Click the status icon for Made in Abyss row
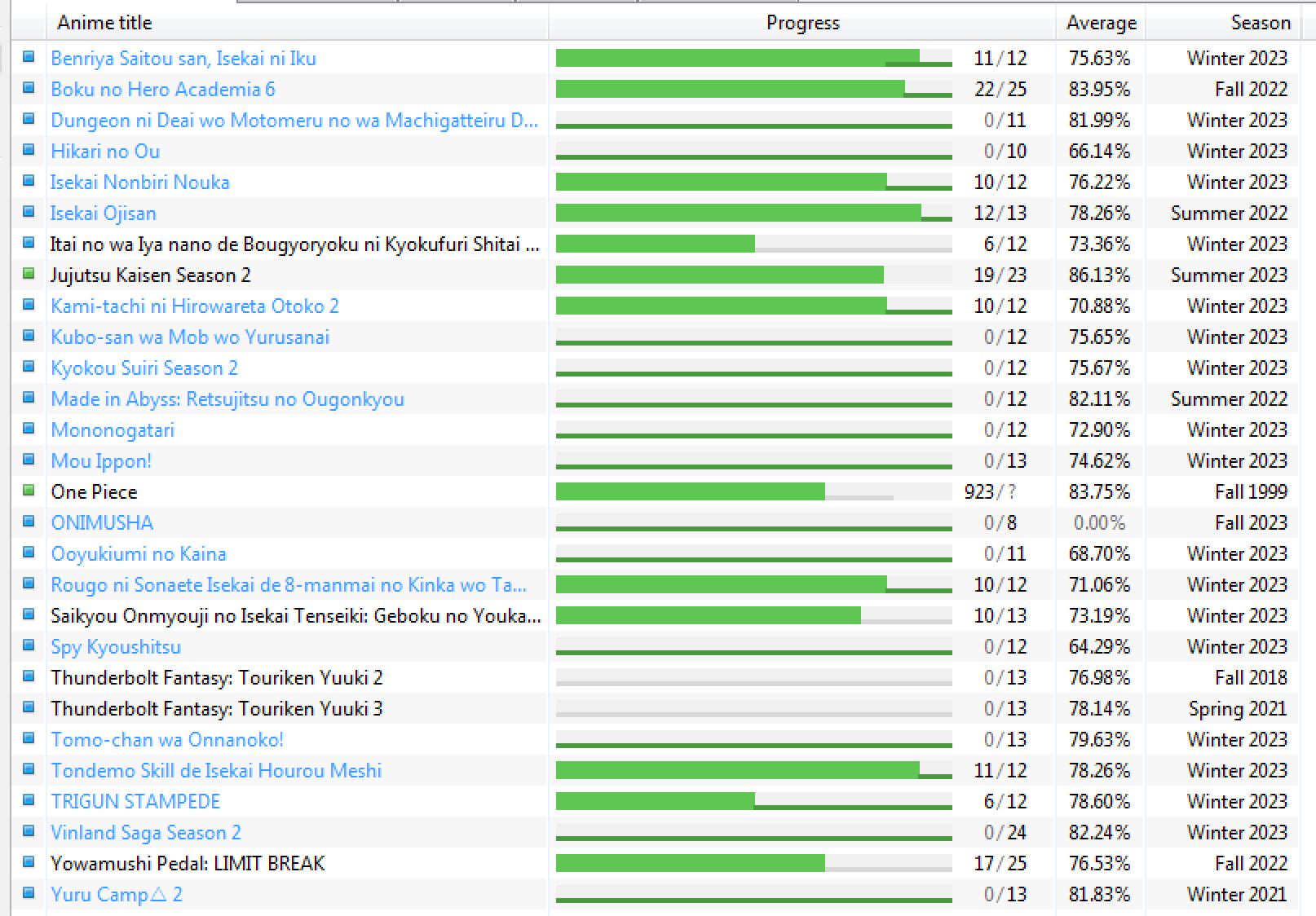1316x916 pixels. [29, 398]
